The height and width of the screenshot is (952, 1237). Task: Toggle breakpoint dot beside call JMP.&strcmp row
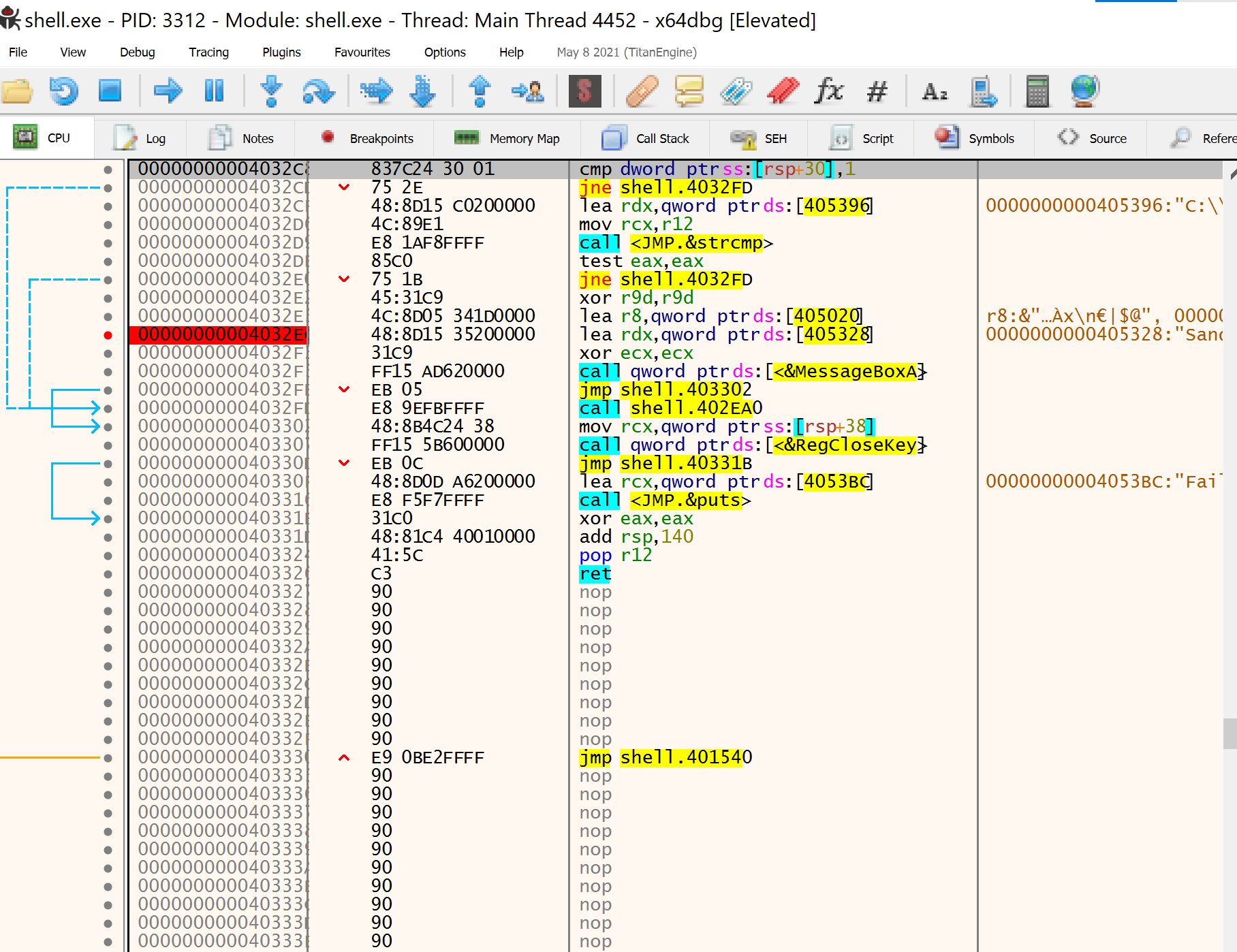(108, 243)
